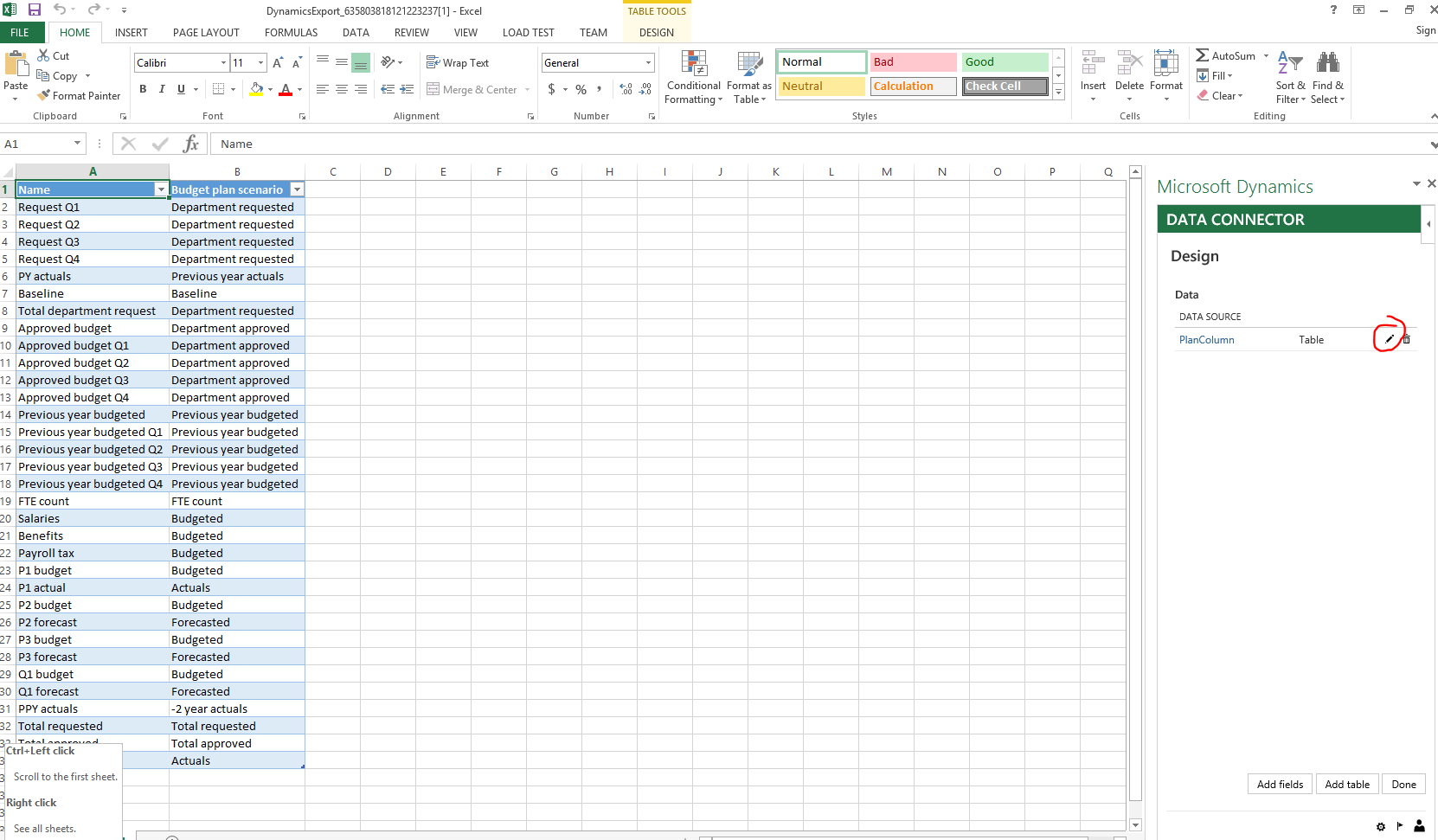Expand the font size dropdown

pyautogui.click(x=260, y=62)
